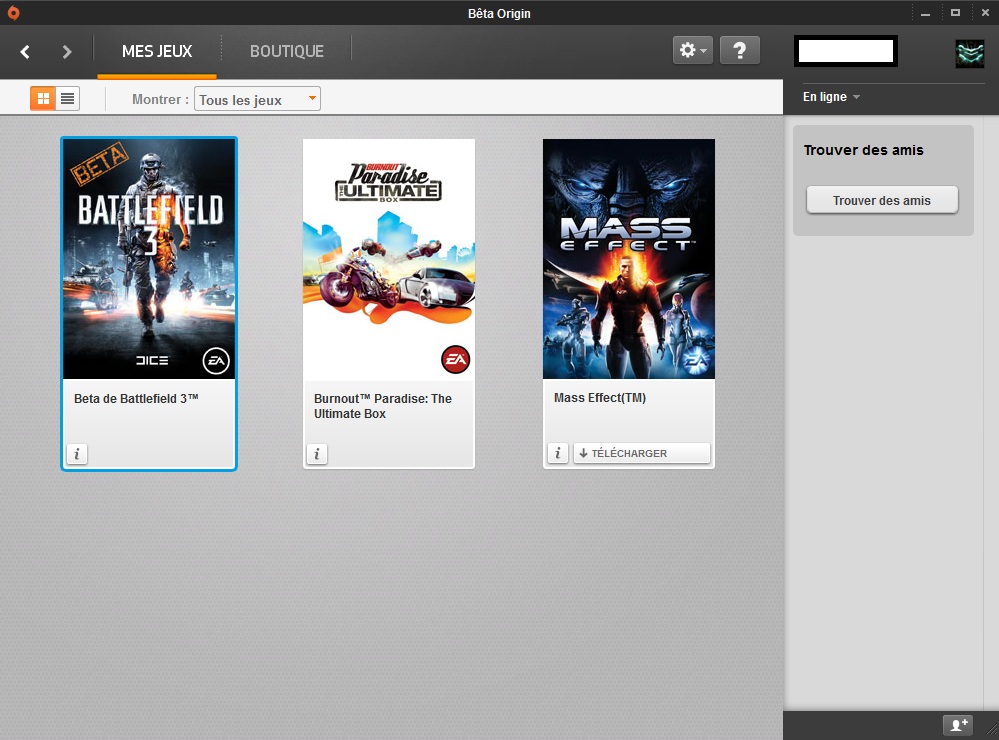Screen dimensions: 999x740
Task: Open info for Burnout Paradise Ultimate Box
Action: pos(317,454)
